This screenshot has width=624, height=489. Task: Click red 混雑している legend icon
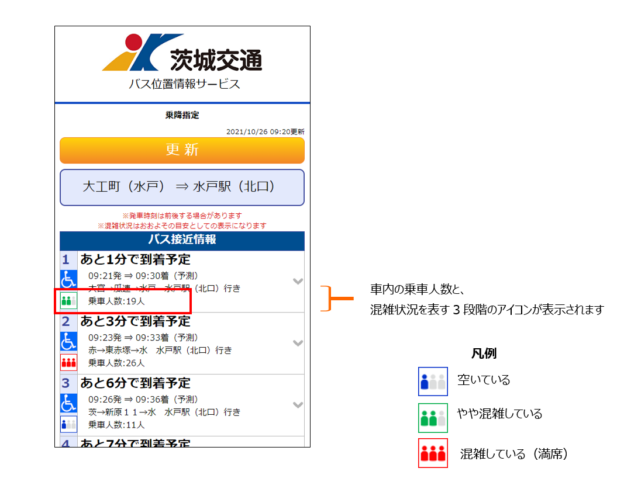click(432, 453)
